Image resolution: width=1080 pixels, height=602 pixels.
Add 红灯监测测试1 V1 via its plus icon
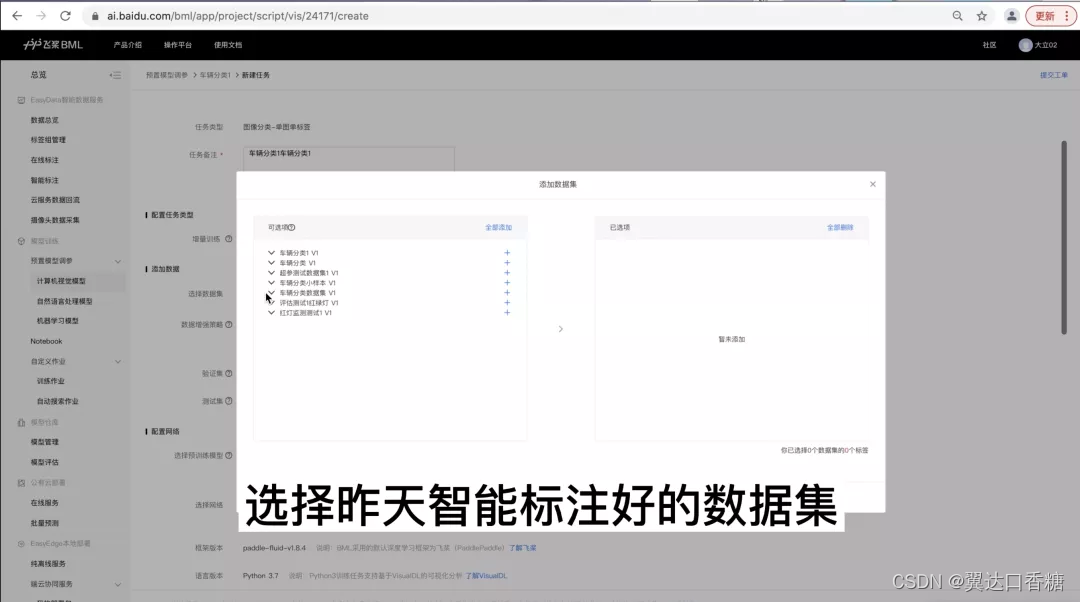(507, 312)
